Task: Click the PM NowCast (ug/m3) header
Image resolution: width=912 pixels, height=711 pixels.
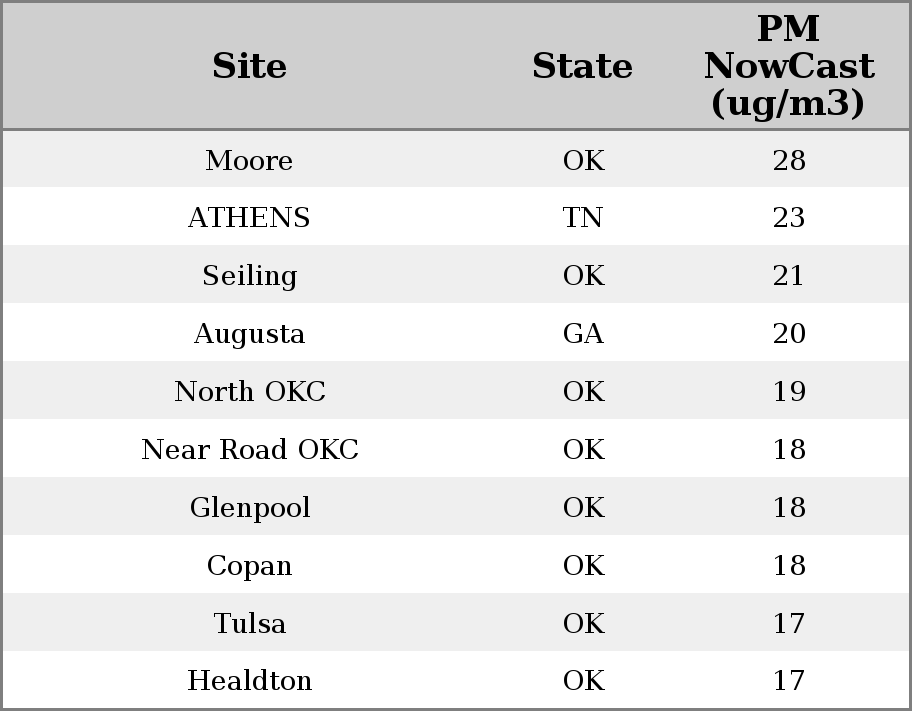Action: 788,67
